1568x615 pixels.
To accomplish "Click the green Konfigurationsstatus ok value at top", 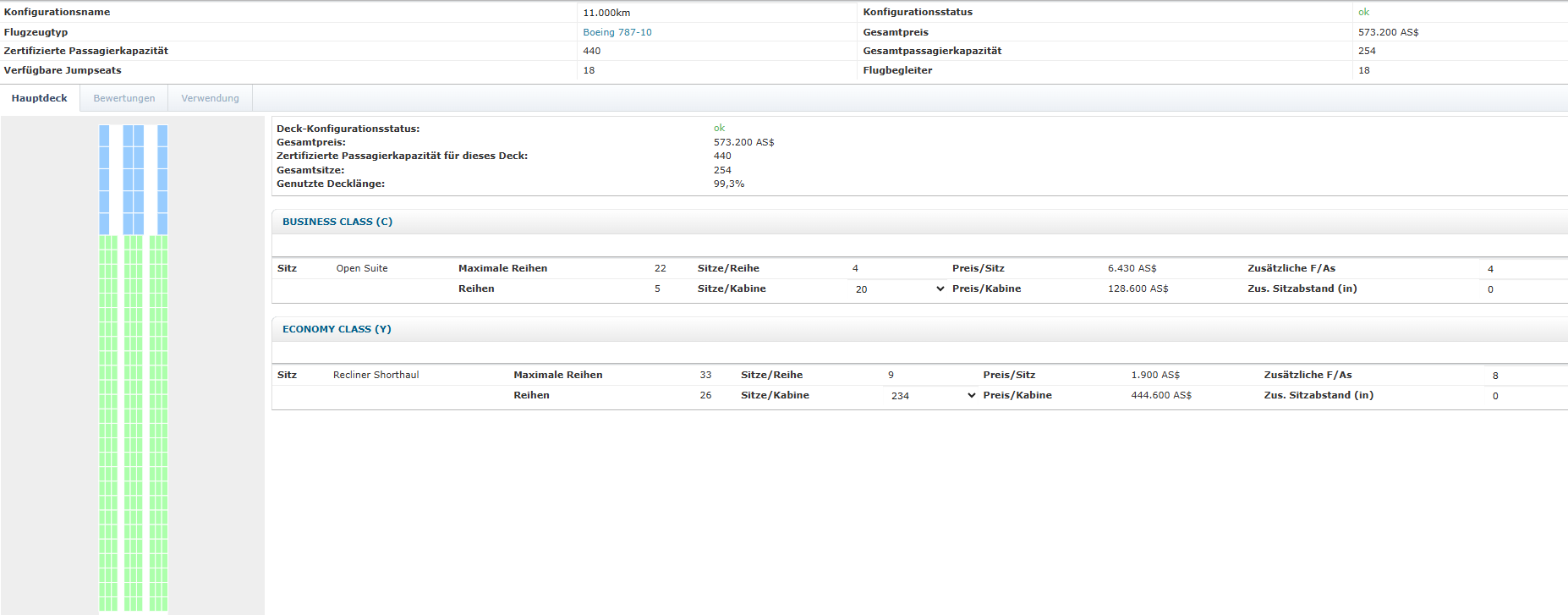I will 1363,12.
